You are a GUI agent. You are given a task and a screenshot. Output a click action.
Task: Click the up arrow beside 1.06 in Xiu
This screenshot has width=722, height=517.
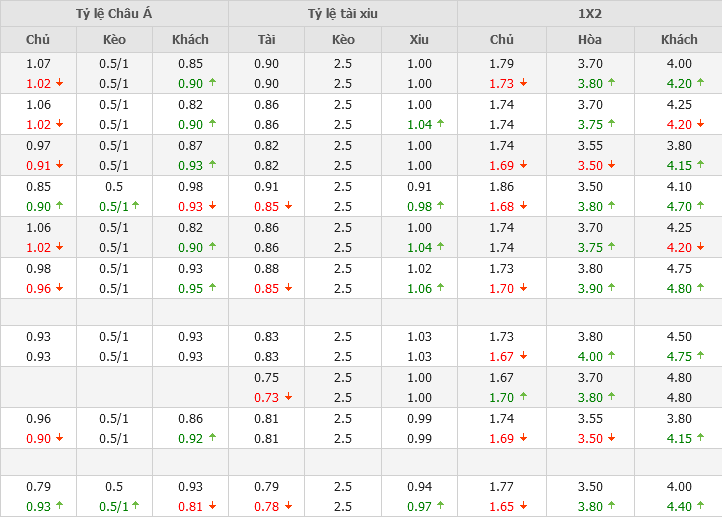click(x=441, y=288)
